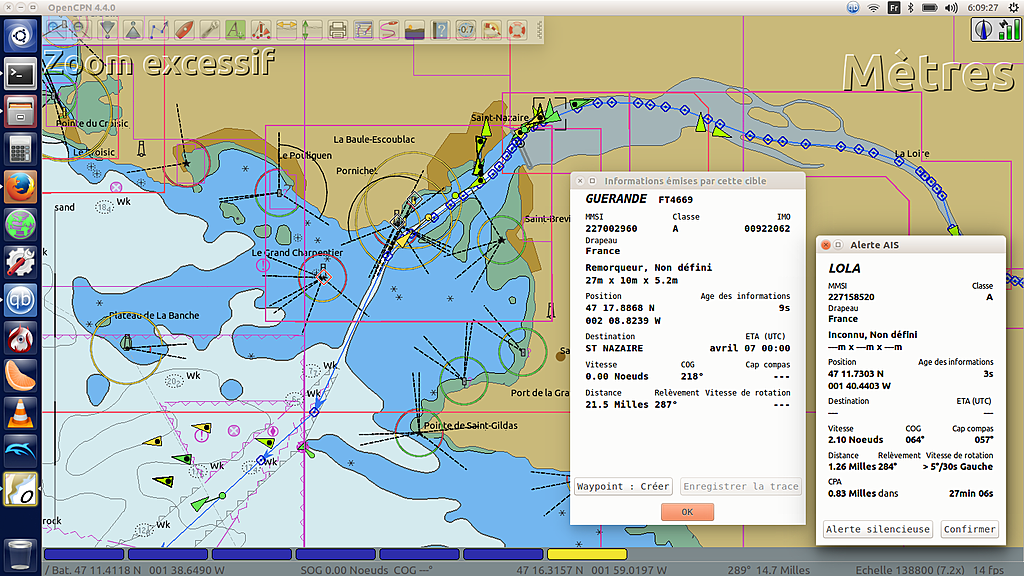Open the calculator from the dock

click(x=20, y=150)
